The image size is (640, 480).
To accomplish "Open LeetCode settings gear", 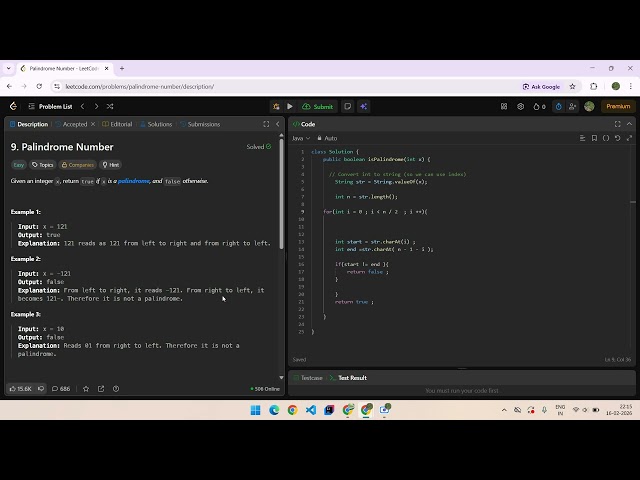I will [520, 107].
